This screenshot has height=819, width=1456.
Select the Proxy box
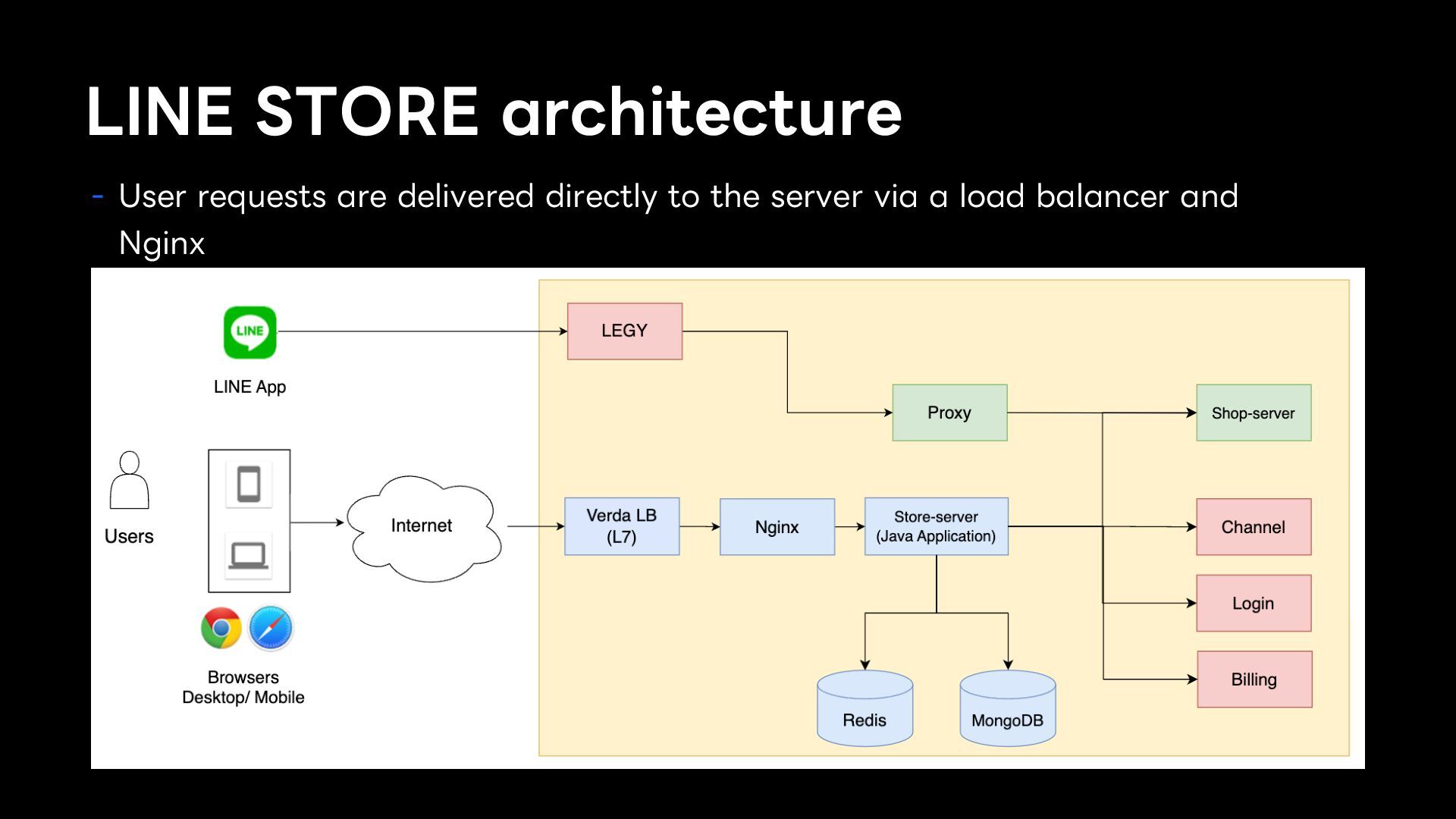tap(949, 413)
